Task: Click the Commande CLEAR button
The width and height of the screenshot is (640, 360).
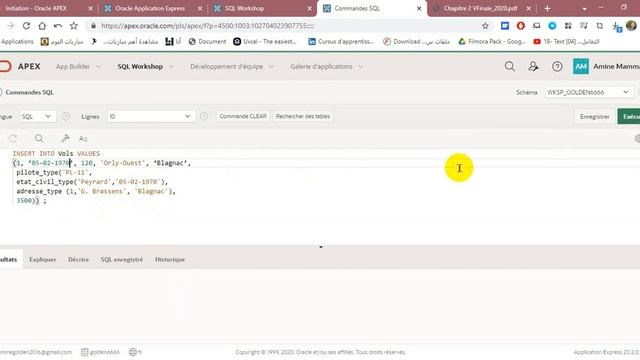Action: click(x=243, y=116)
